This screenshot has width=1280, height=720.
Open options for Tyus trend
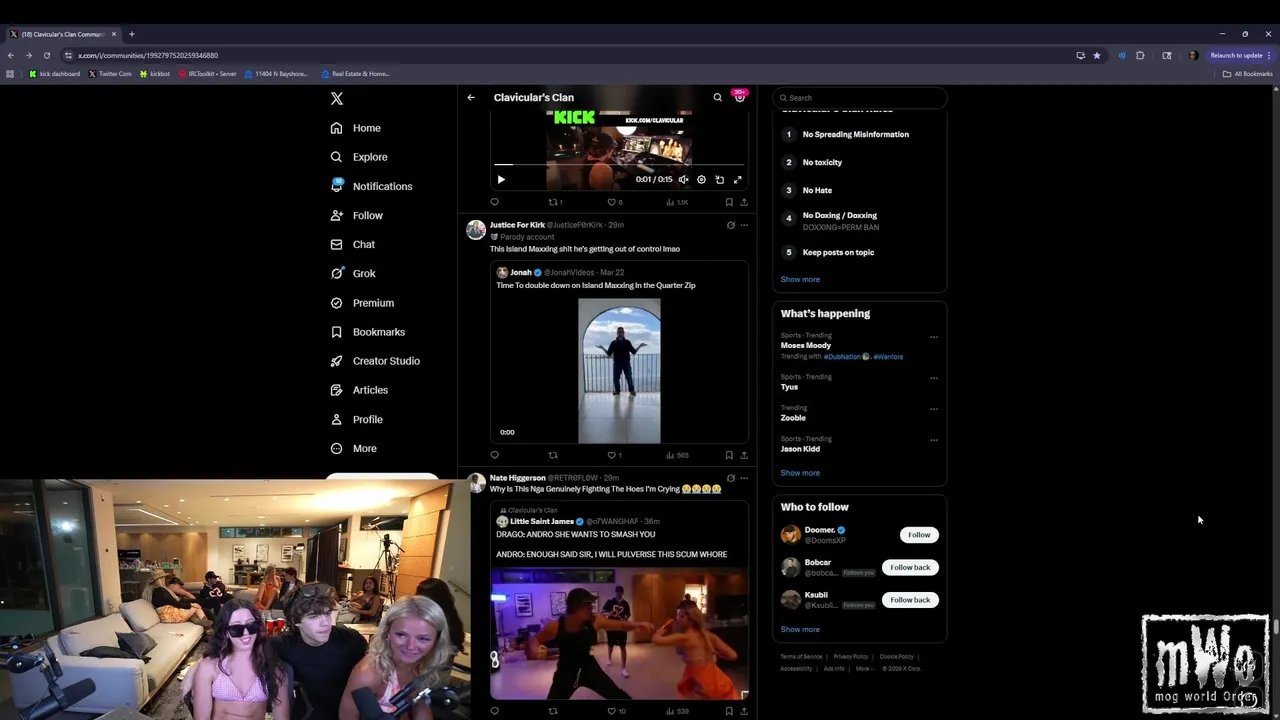[x=934, y=378]
